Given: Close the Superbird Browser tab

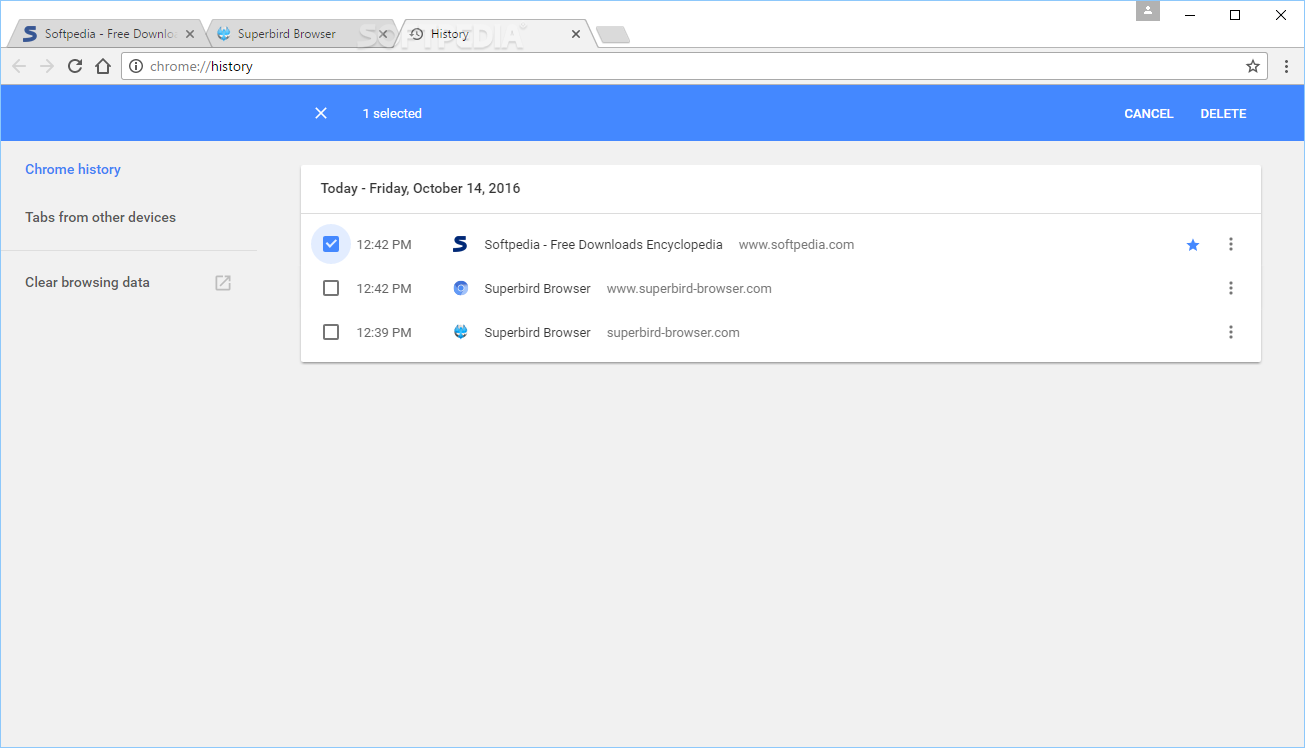Looking at the screenshot, I should pyautogui.click(x=382, y=34).
